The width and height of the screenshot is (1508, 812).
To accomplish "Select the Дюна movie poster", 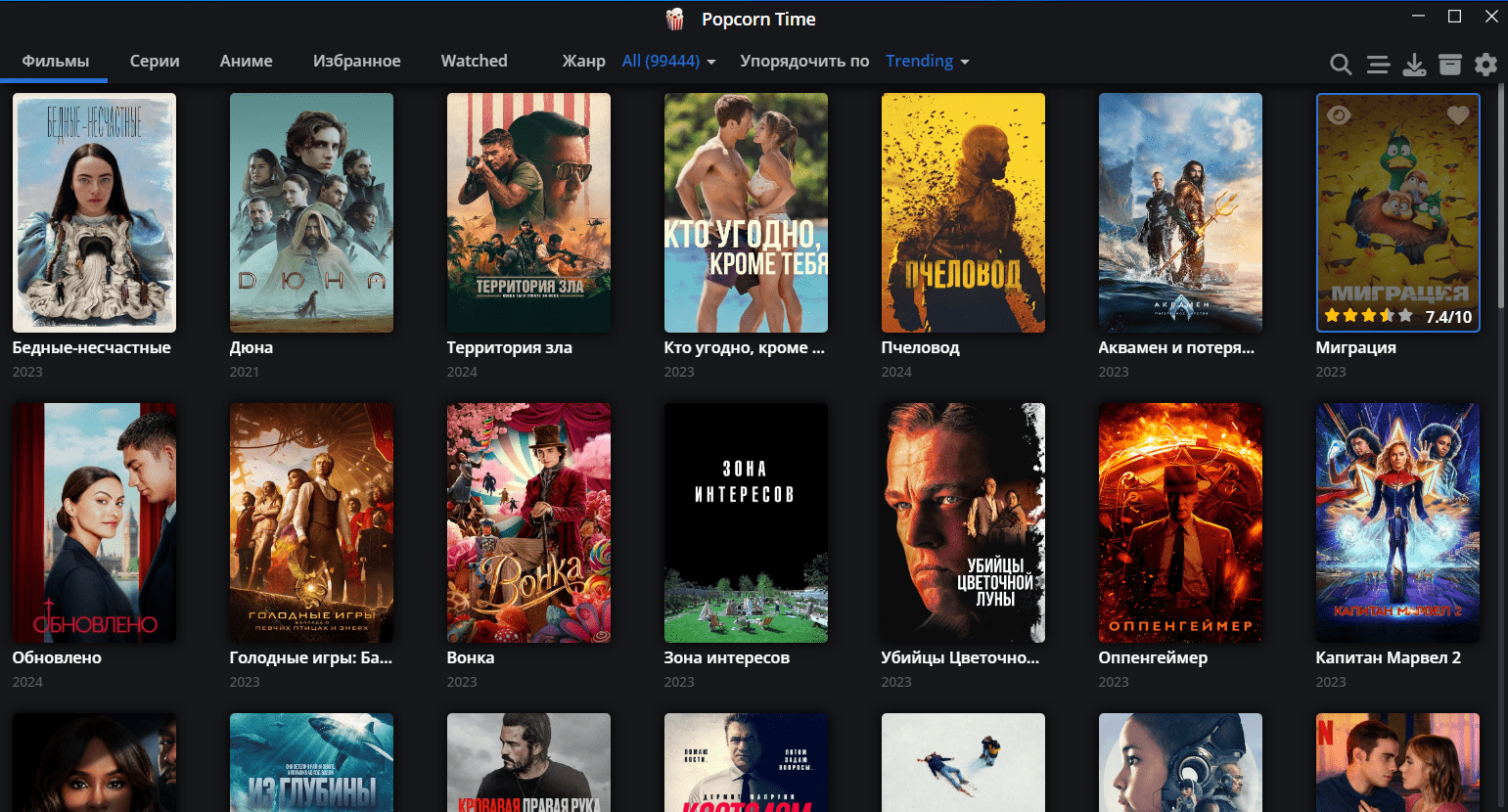I will point(311,212).
